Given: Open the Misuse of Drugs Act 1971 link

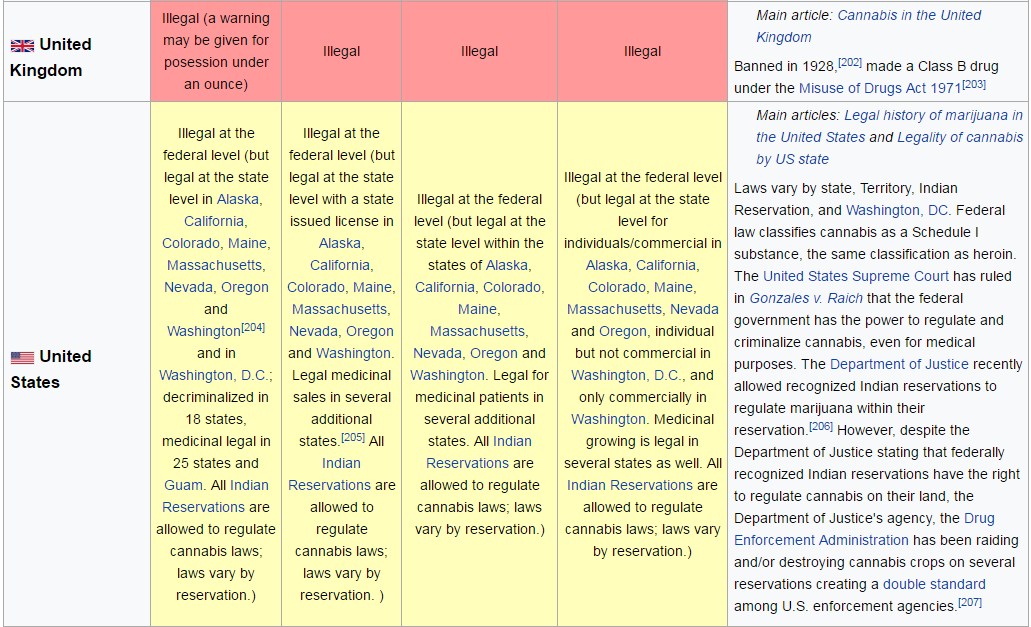Looking at the screenshot, I should pyautogui.click(x=880, y=88).
